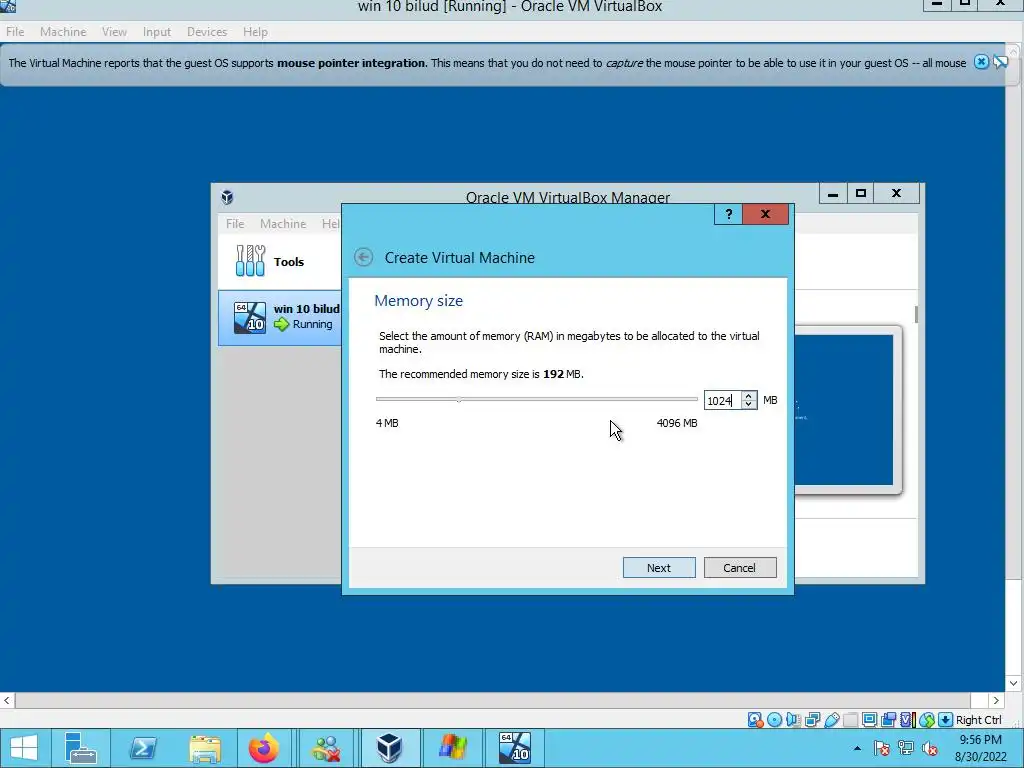Maximize the VirtualBox Manager window
Viewport: 1024px width, 768px height.
pyautogui.click(x=861, y=193)
